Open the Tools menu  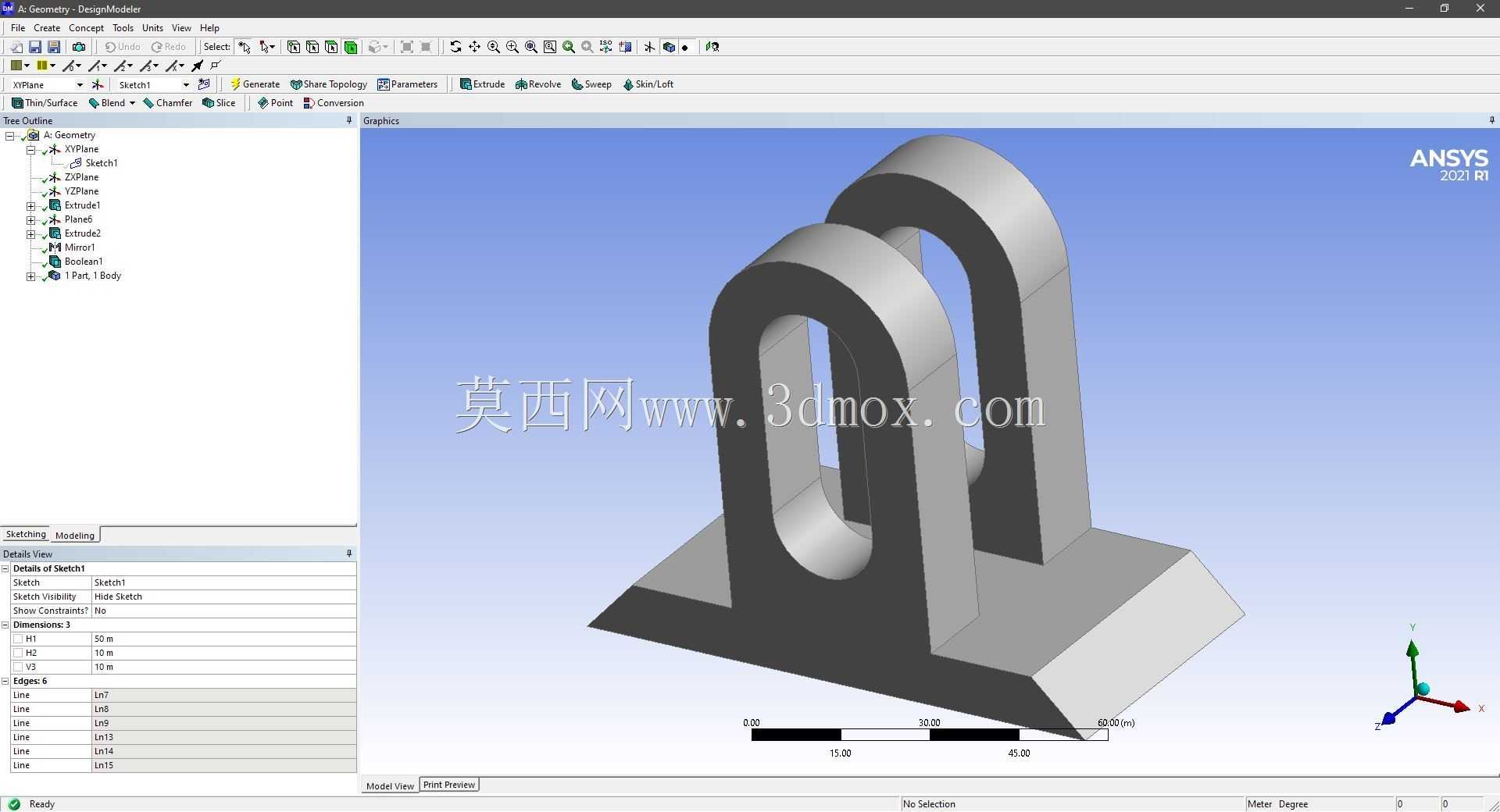(x=123, y=28)
